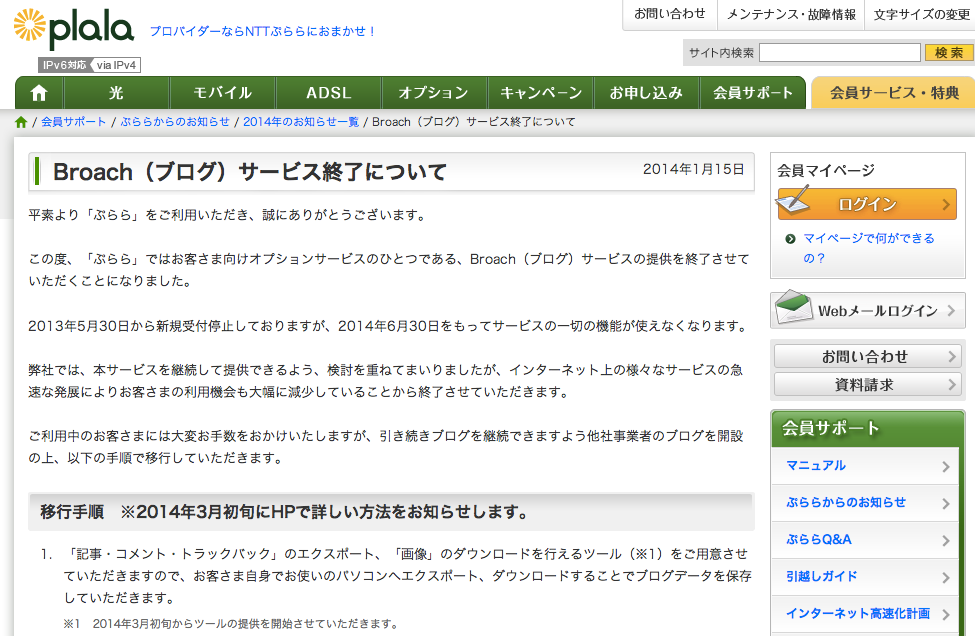This screenshot has width=975, height=636.
Task: Click the chevron in the マニュアル row
Action: coord(946,466)
